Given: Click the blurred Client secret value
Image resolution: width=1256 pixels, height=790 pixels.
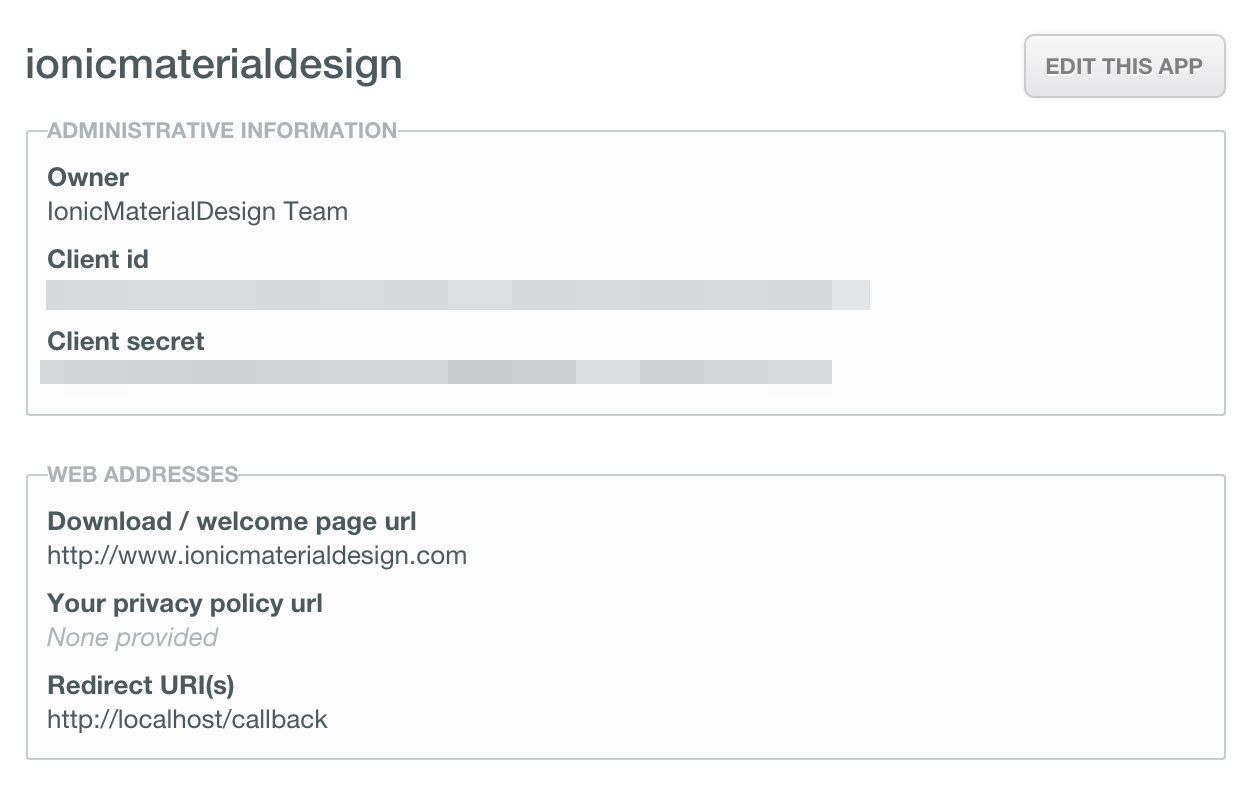Looking at the screenshot, I should tap(436, 372).
